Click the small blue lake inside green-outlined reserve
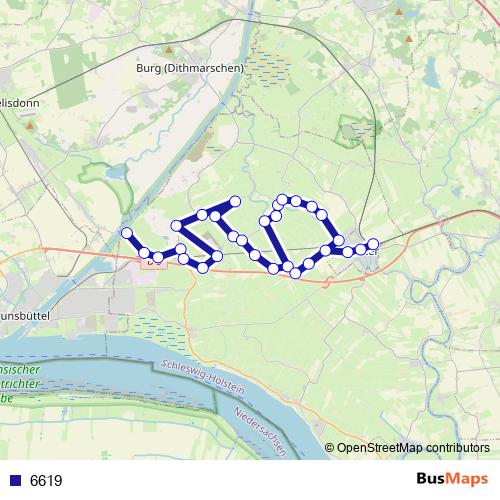This screenshot has width=500, height=500. [115, 173]
